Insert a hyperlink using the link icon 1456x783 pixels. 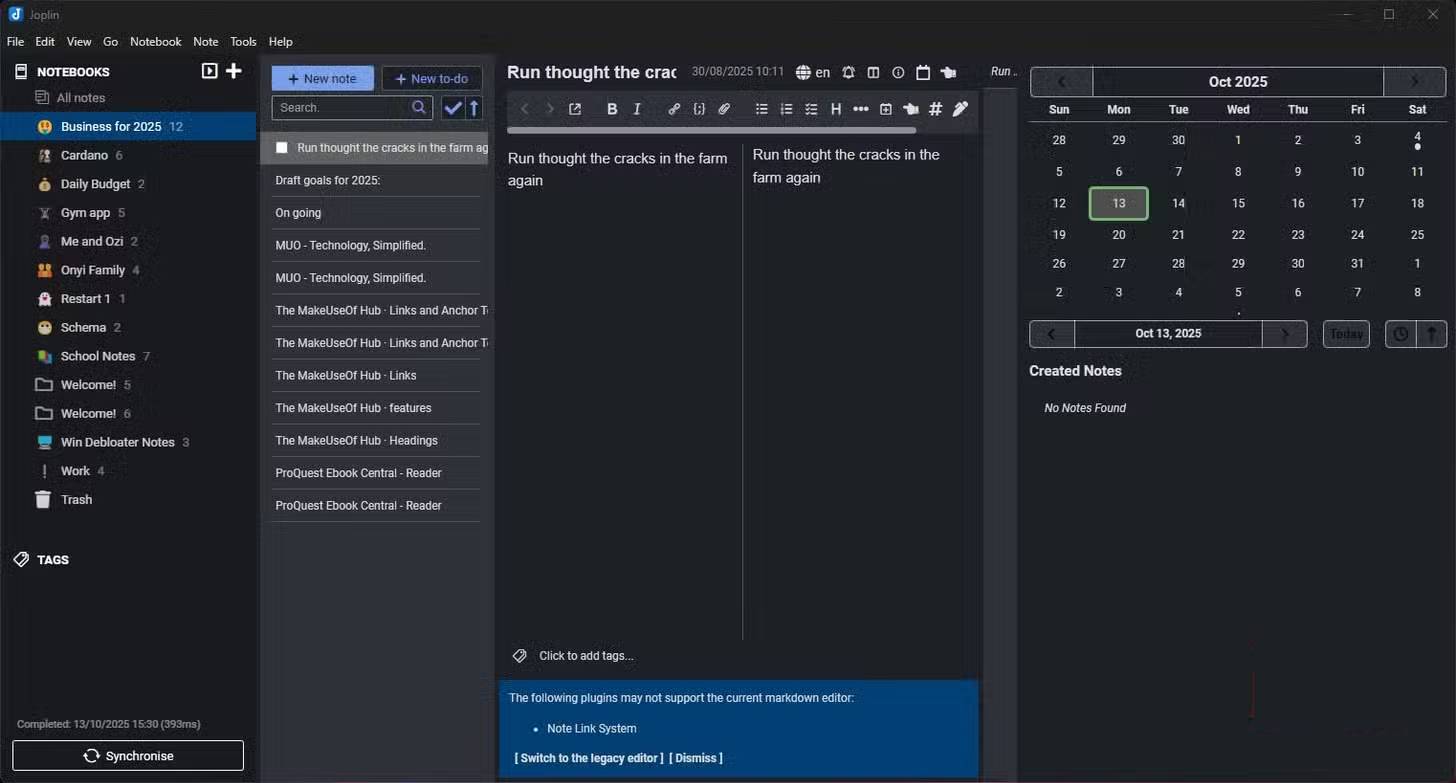click(674, 109)
